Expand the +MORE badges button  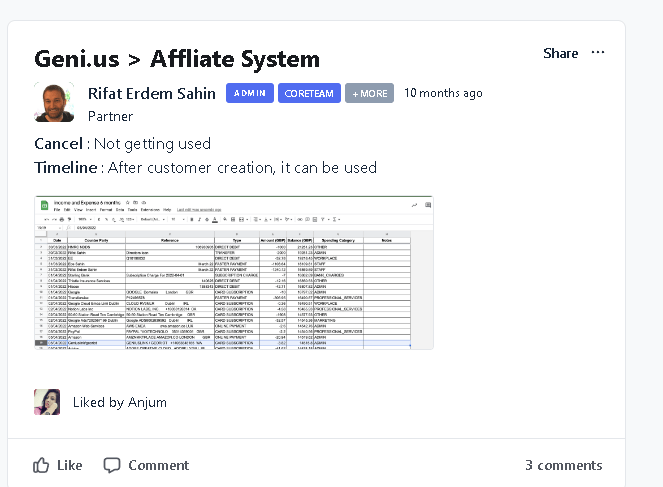[x=369, y=93]
